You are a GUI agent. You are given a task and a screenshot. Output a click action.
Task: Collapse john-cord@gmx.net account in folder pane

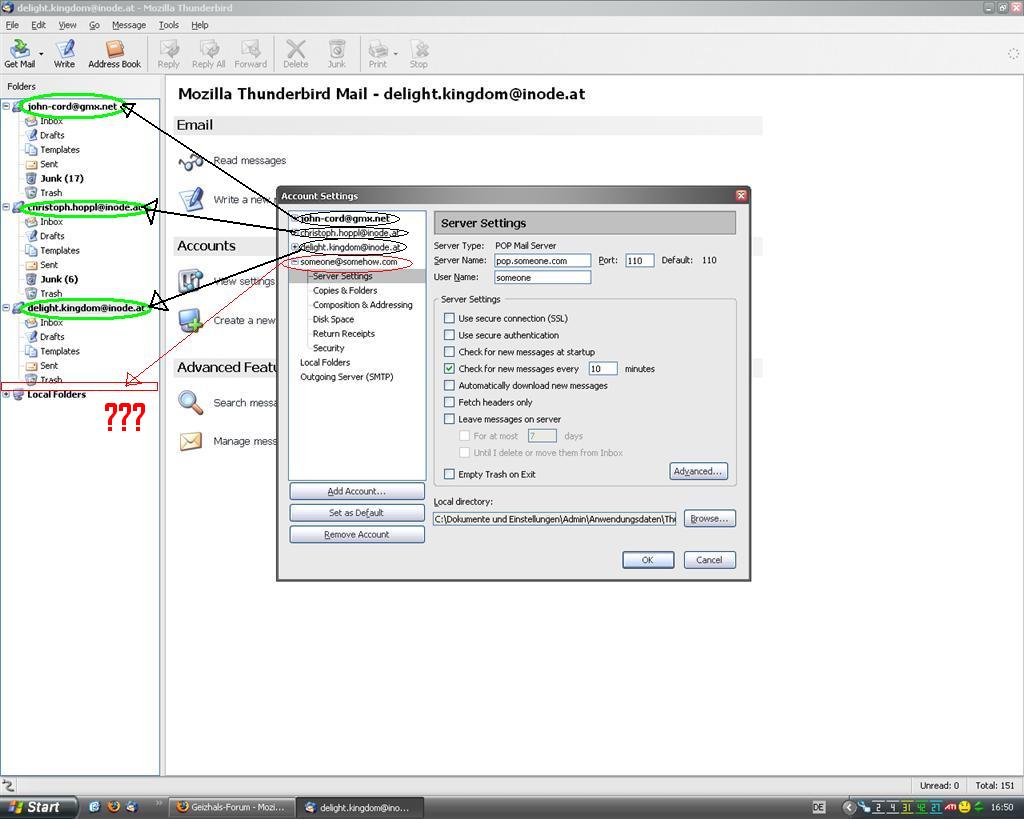click(x=6, y=106)
